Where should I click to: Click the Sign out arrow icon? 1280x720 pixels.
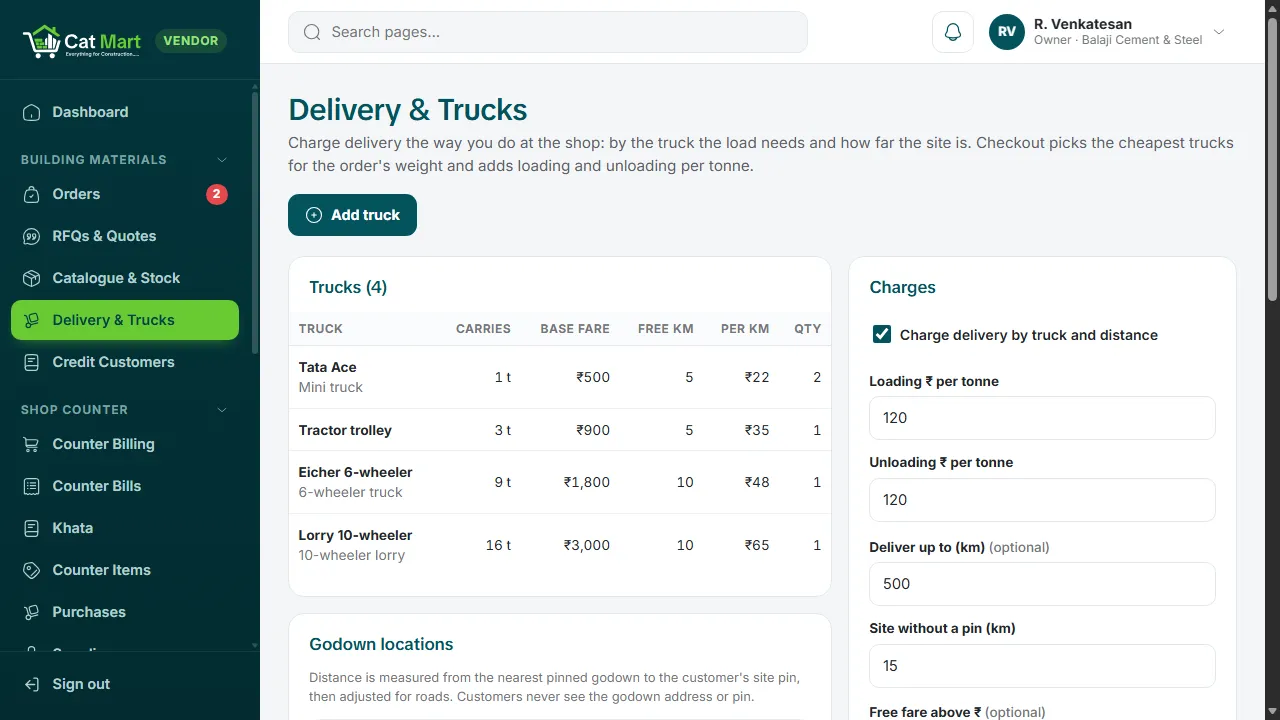click(x=32, y=684)
